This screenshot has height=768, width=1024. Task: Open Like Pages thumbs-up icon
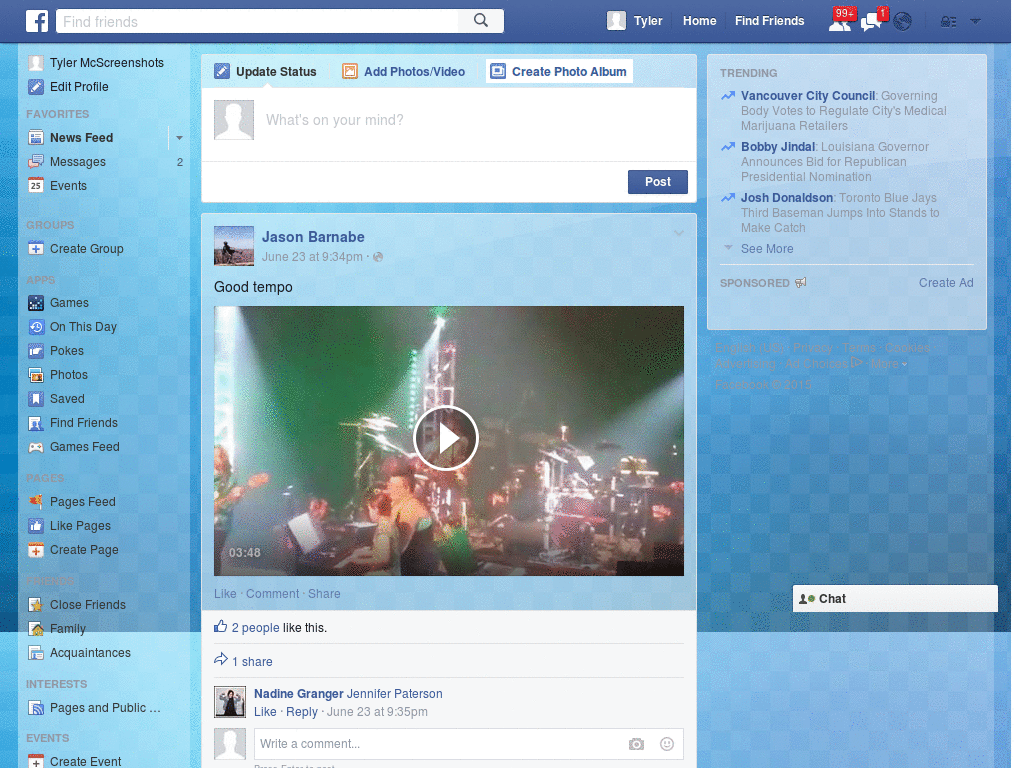pyautogui.click(x=36, y=526)
